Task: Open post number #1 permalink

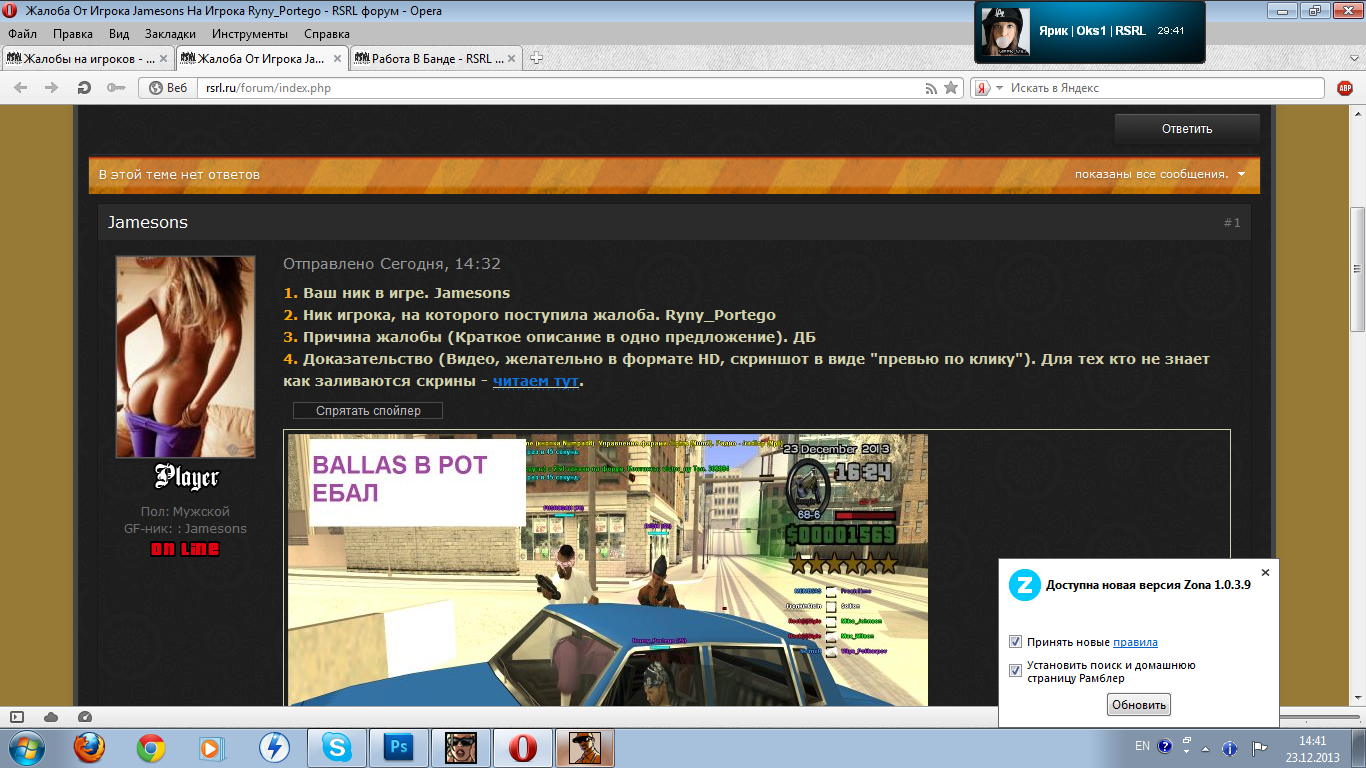Action: tap(1232, 223)
